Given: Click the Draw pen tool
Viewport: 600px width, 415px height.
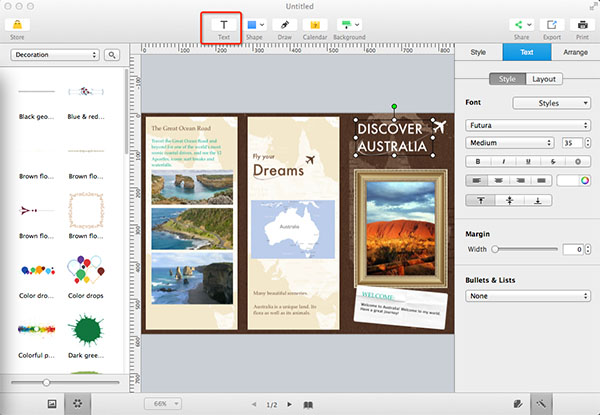Looking at the screenshot, I should pos(285,24).
